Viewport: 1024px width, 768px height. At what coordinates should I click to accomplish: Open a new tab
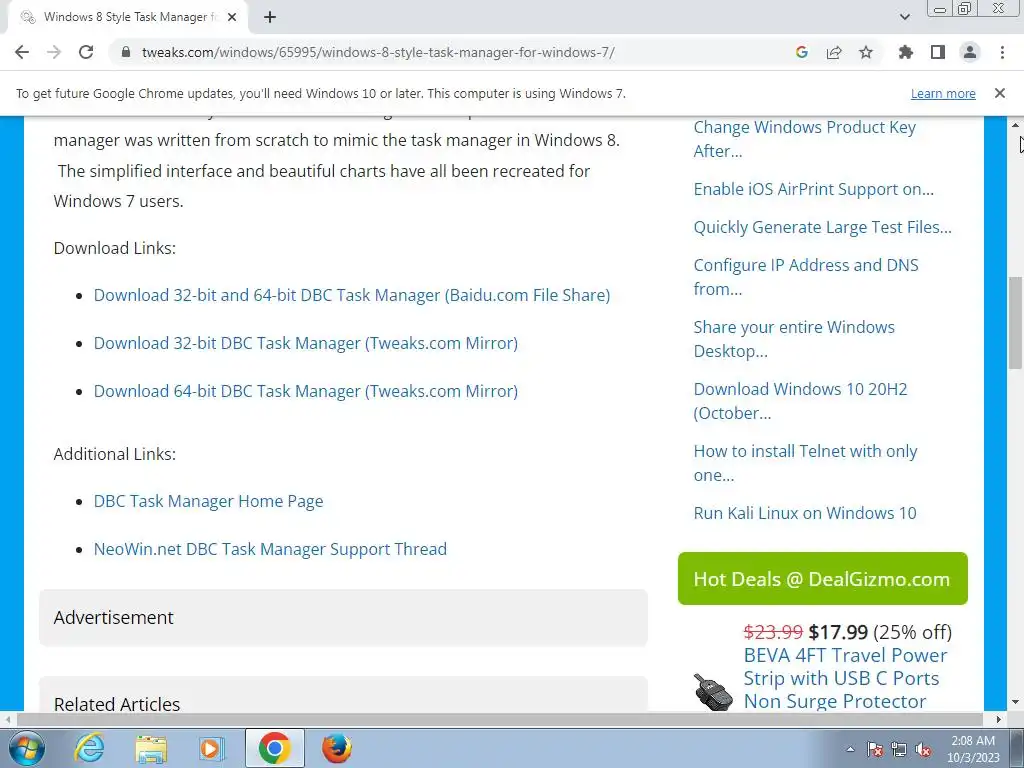click(270, 17)
